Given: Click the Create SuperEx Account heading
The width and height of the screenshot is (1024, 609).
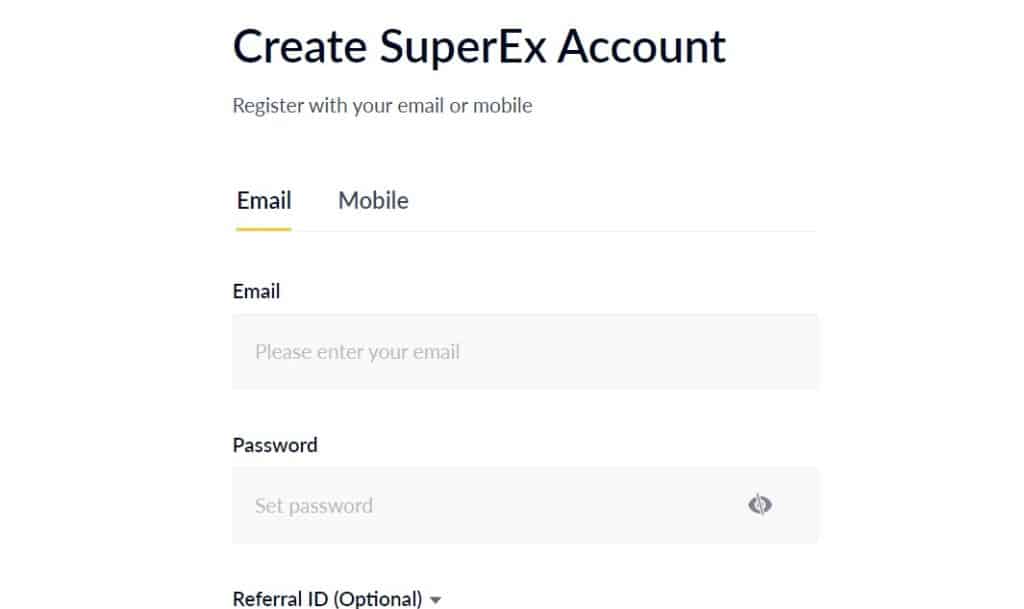Looking at the screenshot, I should point(478,46).
